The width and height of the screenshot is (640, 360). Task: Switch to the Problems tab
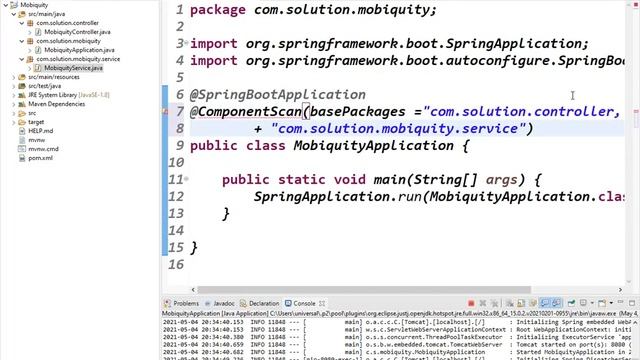181,303
